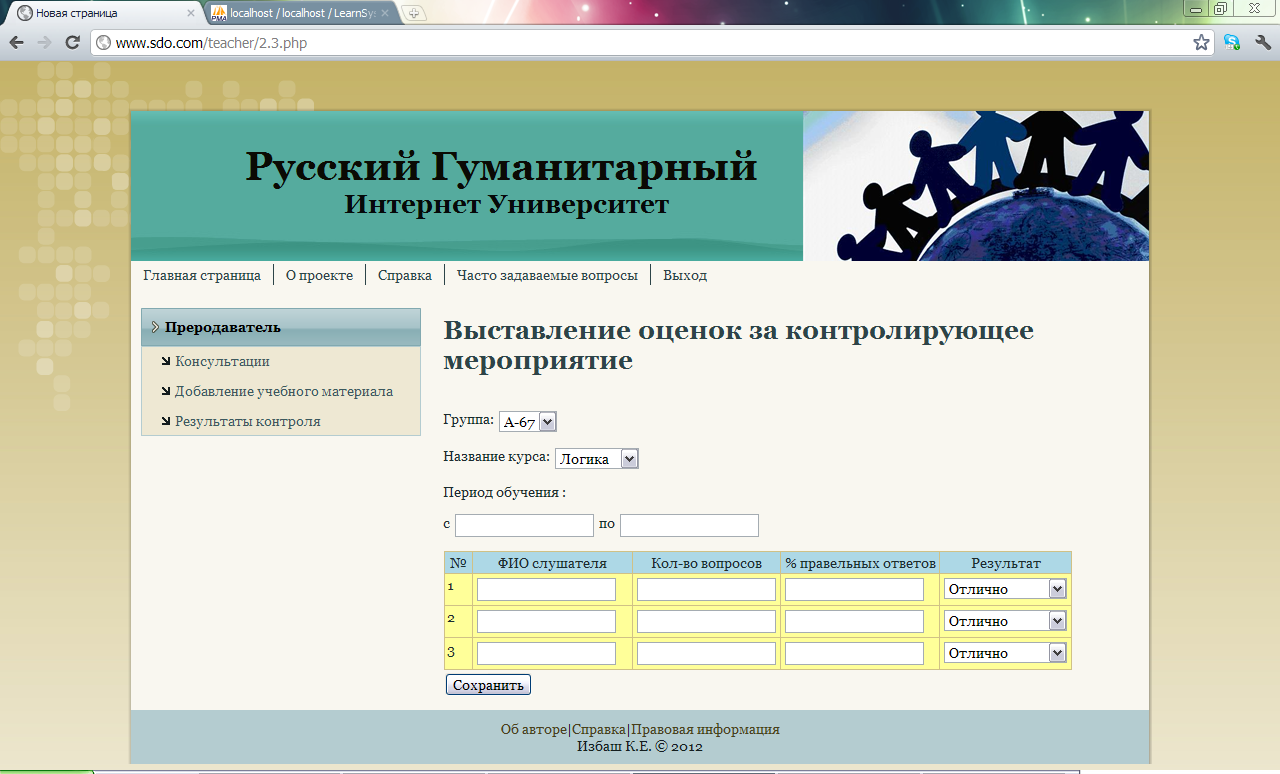
Task: Open Главная страница menu item
Action: click(x=202, y=275)
